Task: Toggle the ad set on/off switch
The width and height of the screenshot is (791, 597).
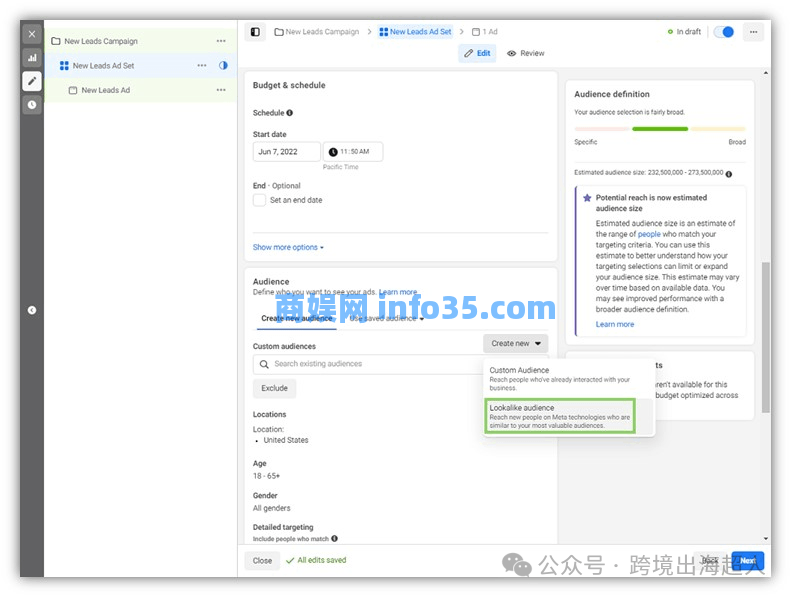Action: pos(723,32)
